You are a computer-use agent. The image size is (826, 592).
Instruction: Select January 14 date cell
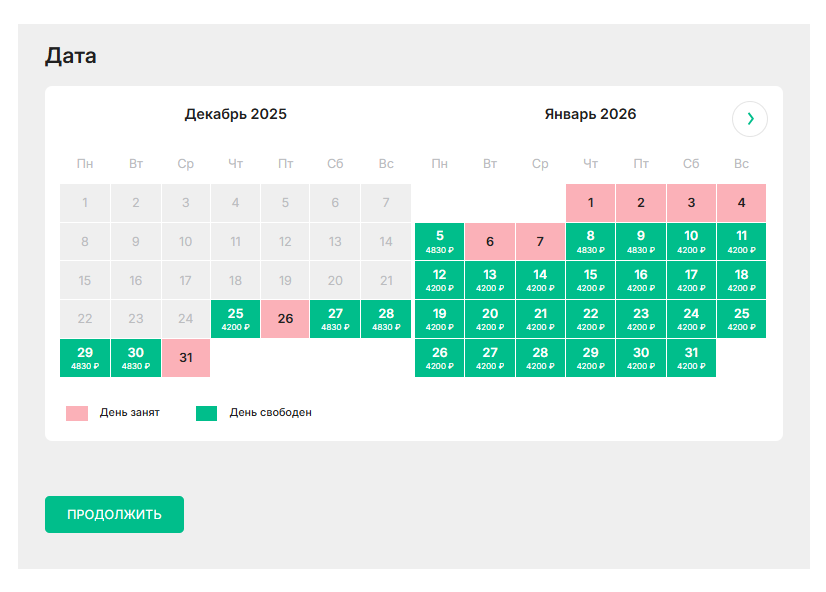click(x=540, y=280)
